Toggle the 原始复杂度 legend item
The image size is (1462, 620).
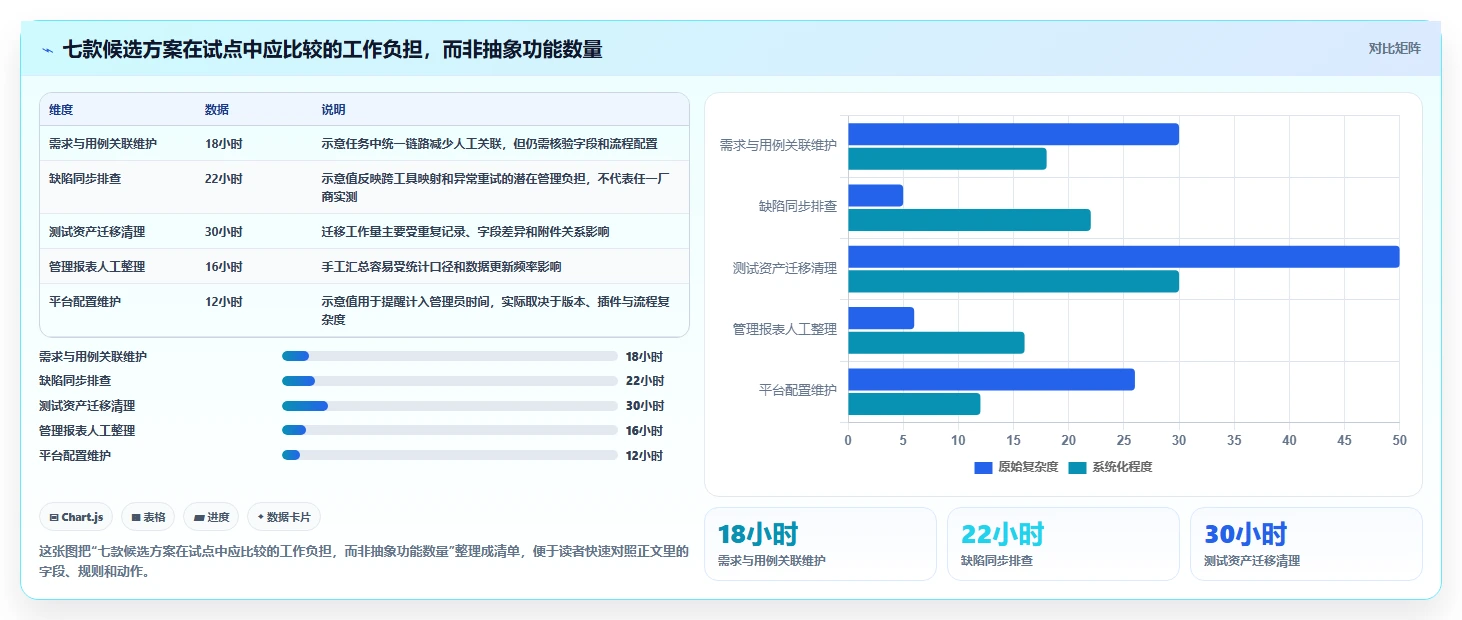pyautogui.click(x=1016, y=467)
